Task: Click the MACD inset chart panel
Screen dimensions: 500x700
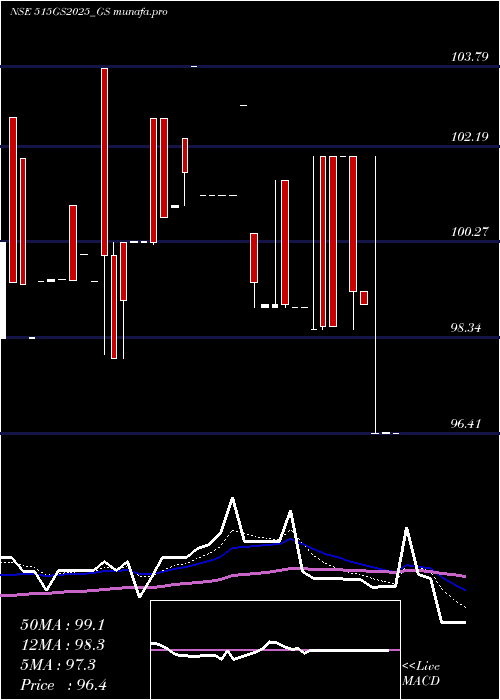Action: point(275,650)
